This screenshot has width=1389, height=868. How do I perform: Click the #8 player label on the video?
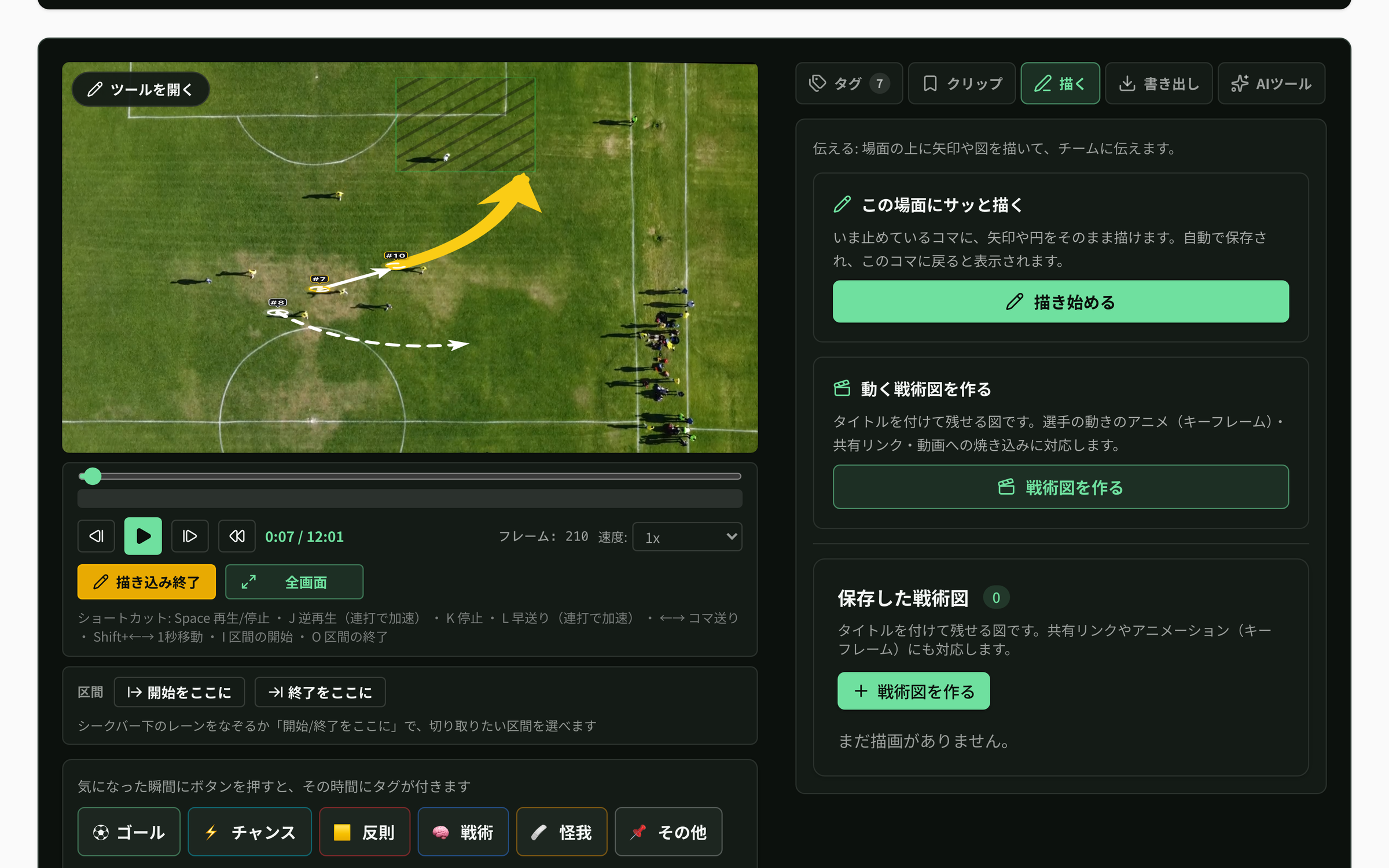click(278, 302)
